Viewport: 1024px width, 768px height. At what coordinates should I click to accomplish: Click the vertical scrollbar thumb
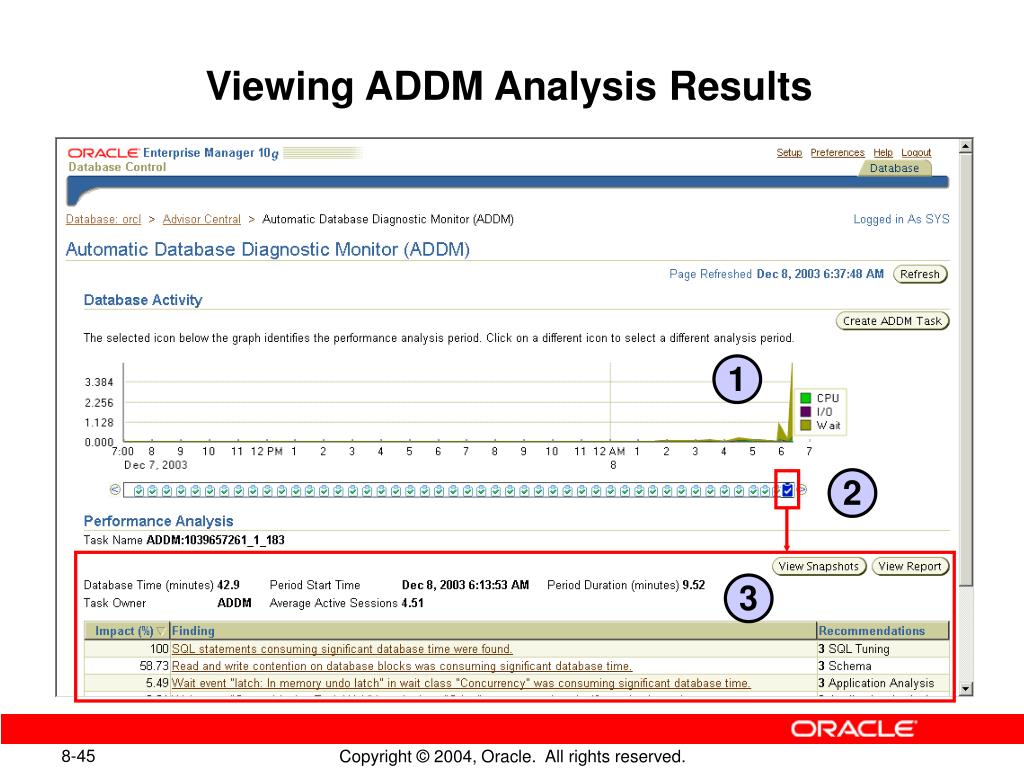[x=966, y=369]
